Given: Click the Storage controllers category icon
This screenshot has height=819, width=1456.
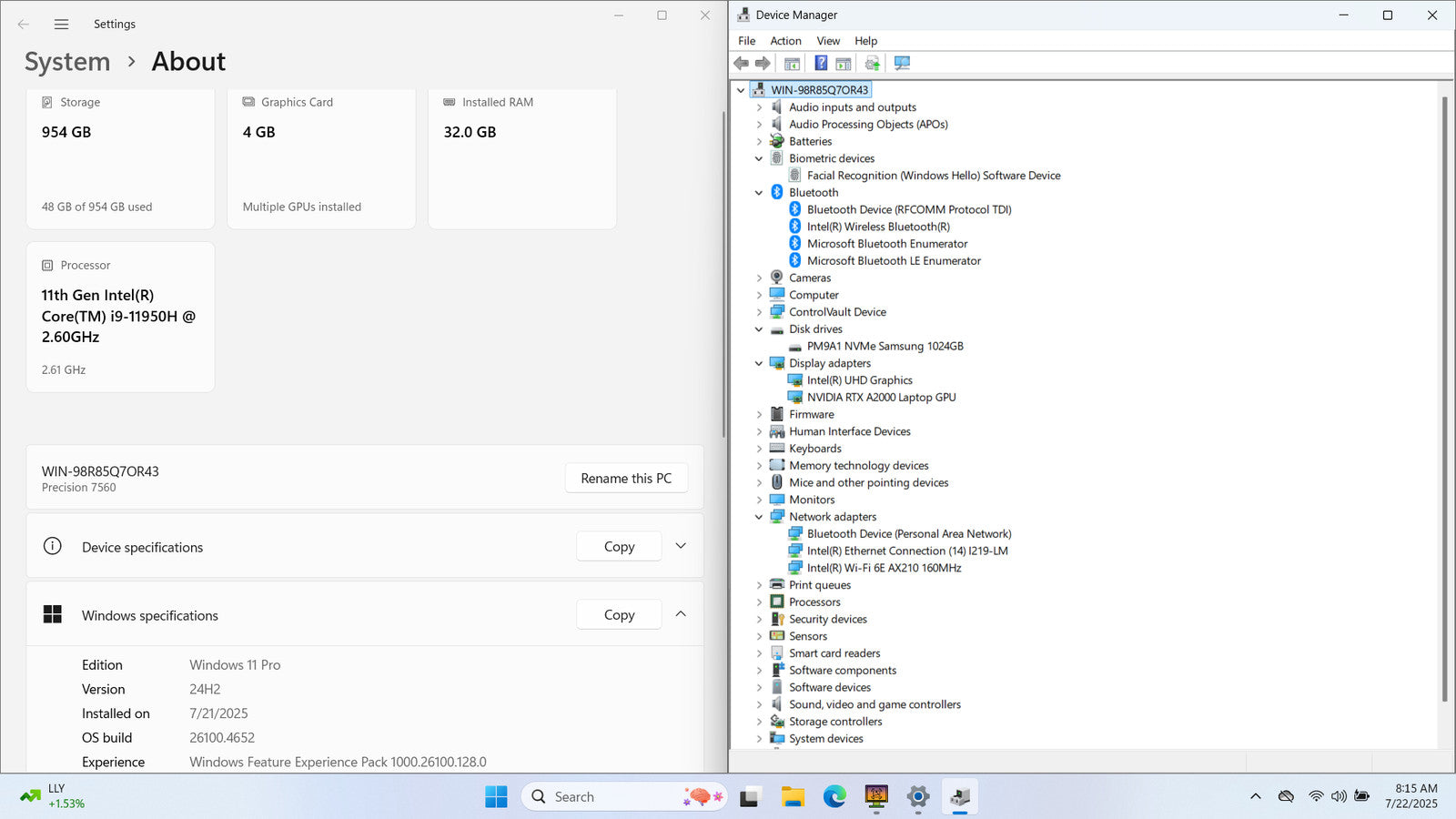Looking at the screenshot, I should tap(777, 722).
